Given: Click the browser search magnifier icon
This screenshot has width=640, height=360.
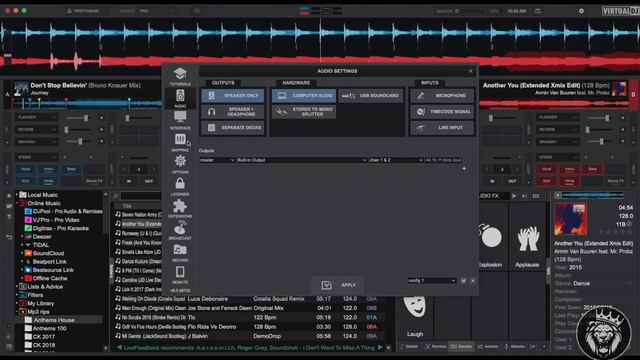Looking at the screenshot, I should pos(116,196).
